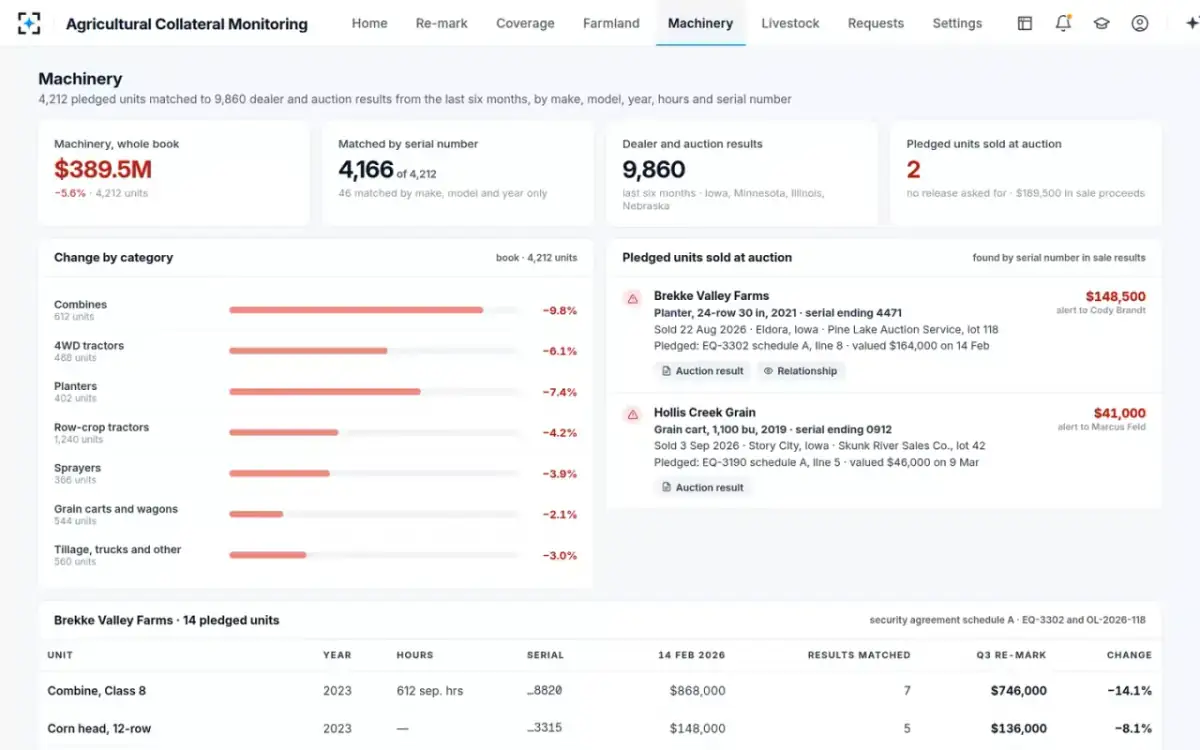This screenshot has width=1200, height=750.
Task: Click the Brekke Valley Farms borrower name
Action: click(711, 296)
